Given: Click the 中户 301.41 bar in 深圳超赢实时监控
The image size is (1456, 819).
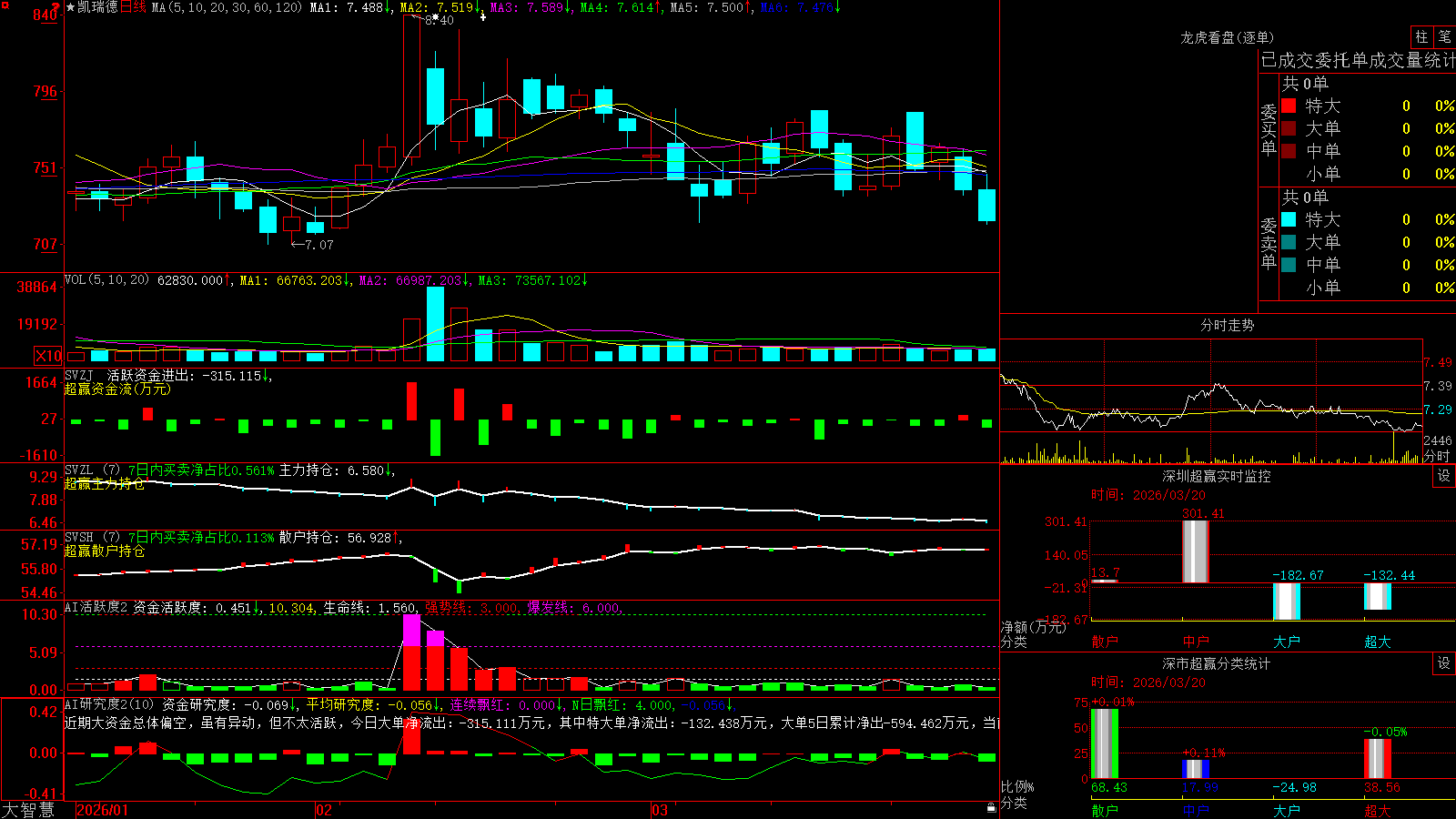Looking at the screenshot, I should tap(1196, 551).
